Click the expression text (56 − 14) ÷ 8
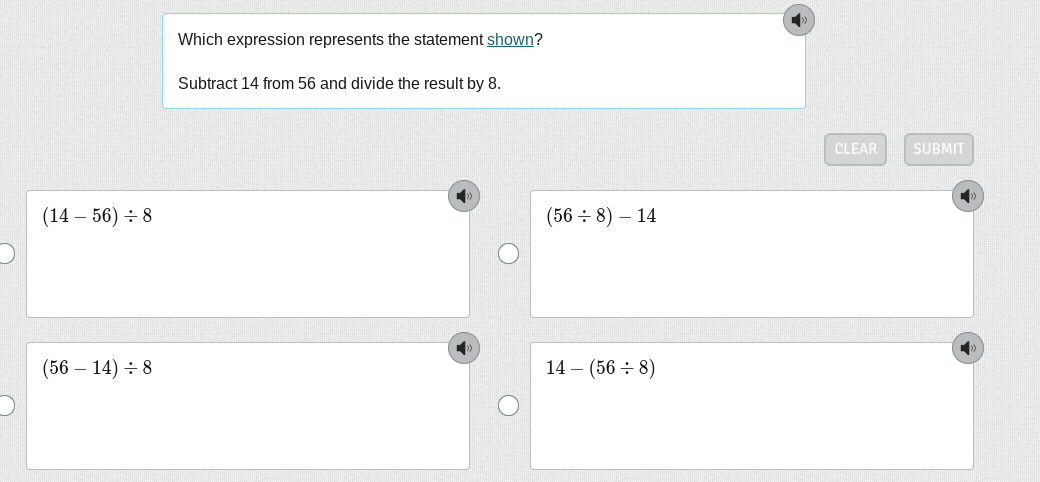This screenshot has height=482, width=1040. 98,367
